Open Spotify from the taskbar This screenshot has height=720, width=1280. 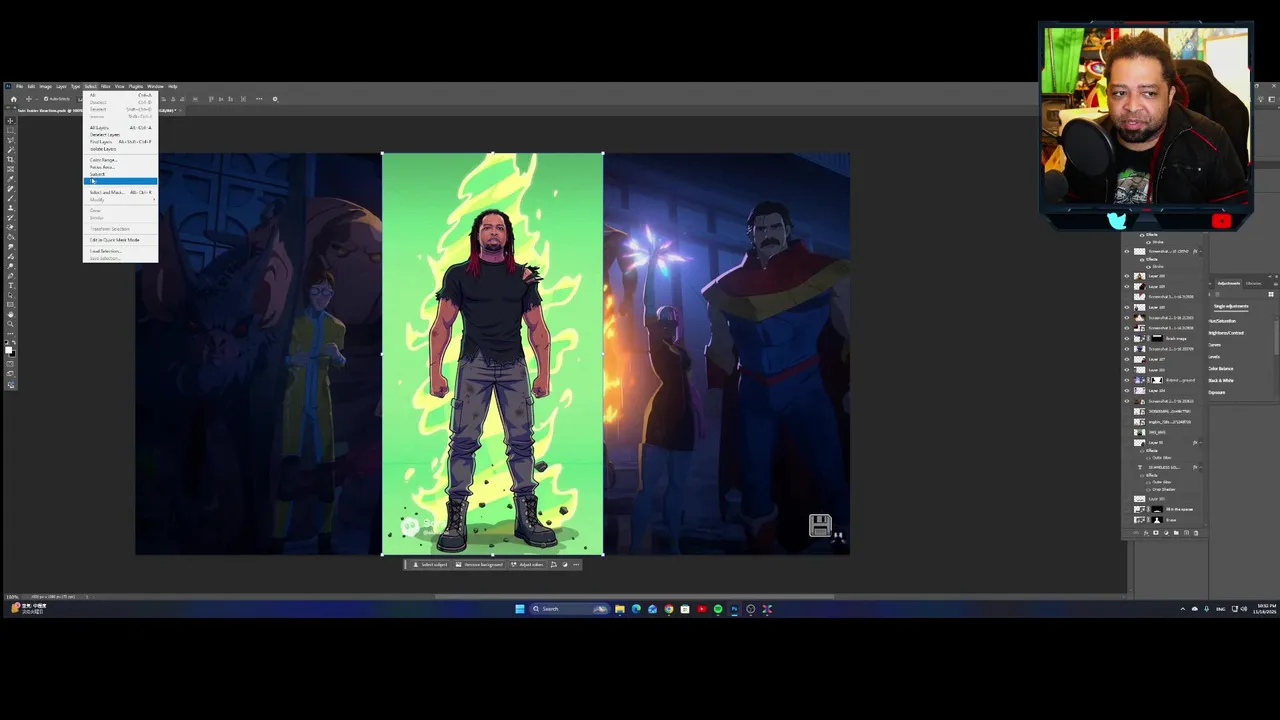tap(718, 609)
